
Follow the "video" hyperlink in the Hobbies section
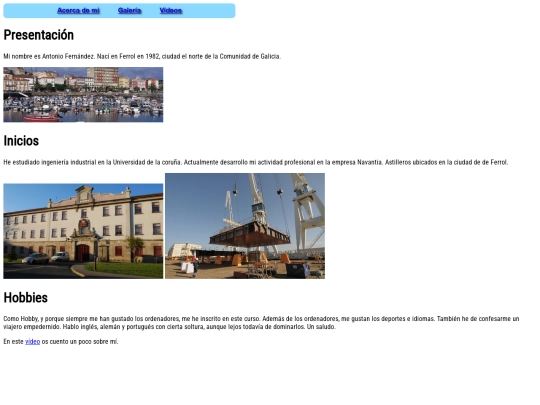click(32, 342)
